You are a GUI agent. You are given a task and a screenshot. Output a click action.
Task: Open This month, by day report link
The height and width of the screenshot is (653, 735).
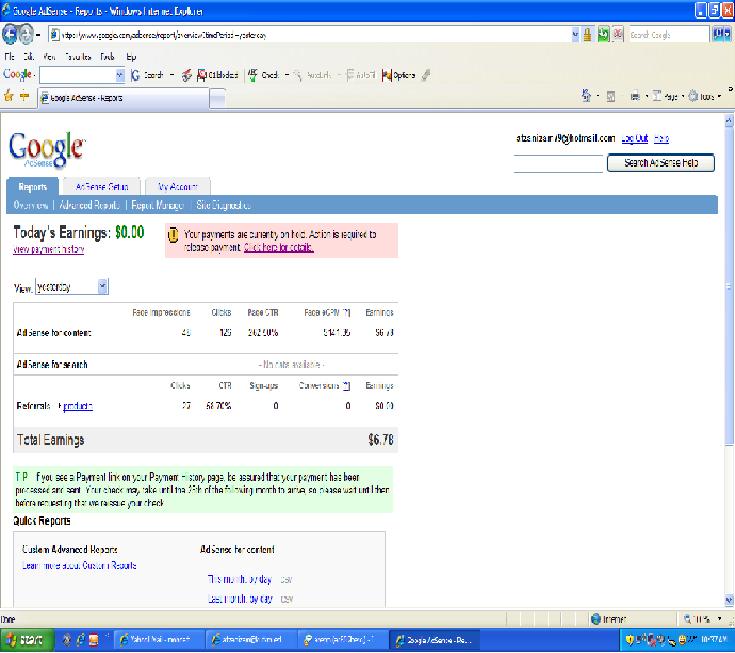(x=240, y=579)
